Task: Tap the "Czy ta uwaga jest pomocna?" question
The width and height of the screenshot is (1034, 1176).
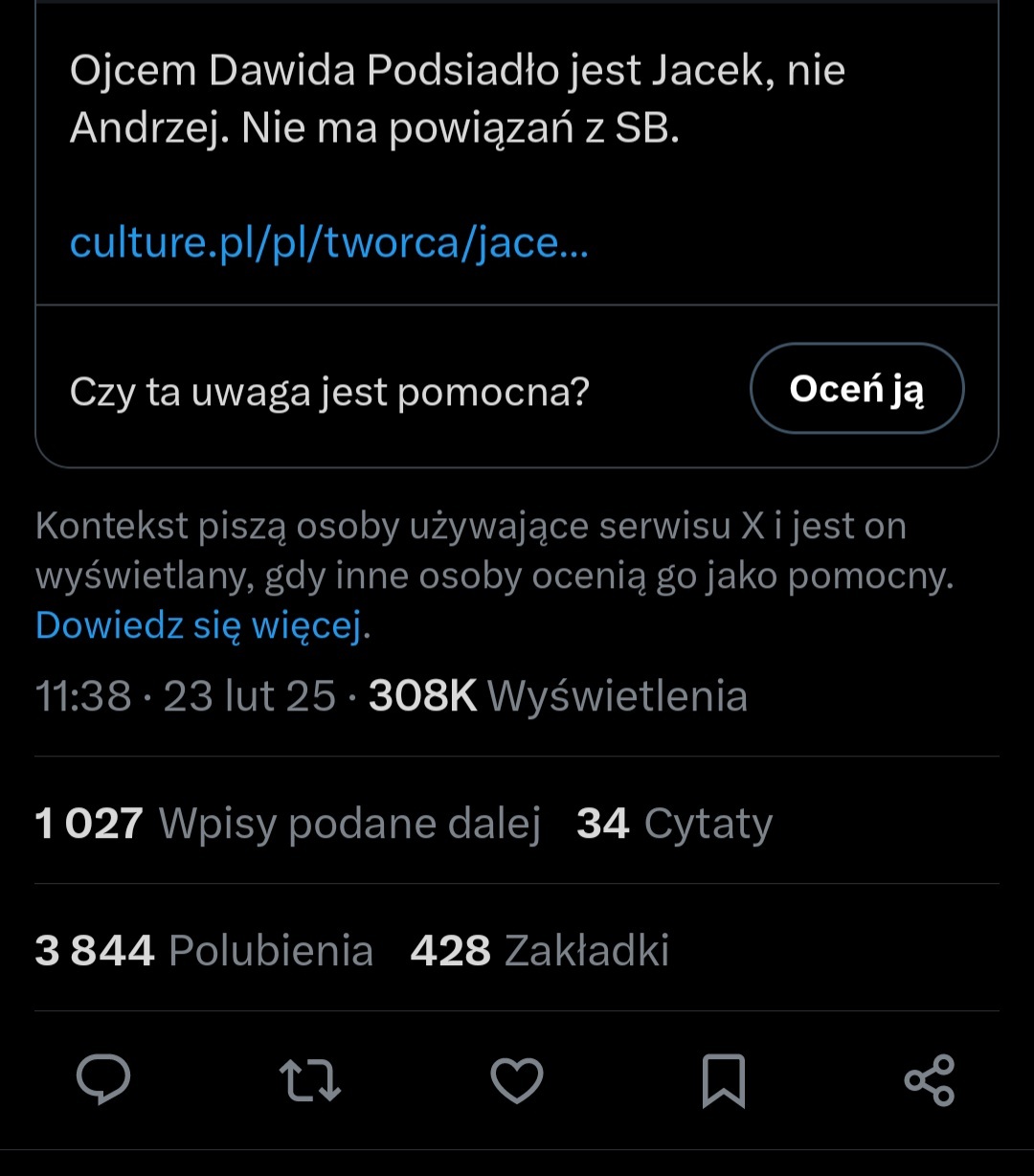Action: click(x=329, y=391)
